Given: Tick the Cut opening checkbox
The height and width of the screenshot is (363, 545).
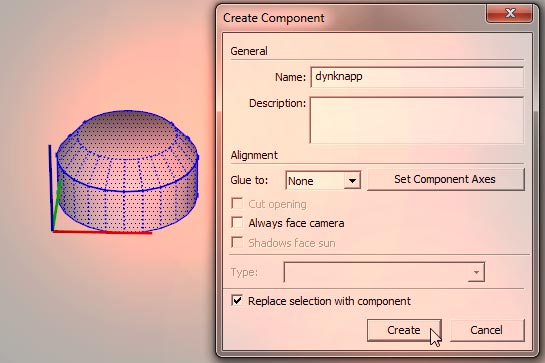Looking at the screenshot, I should coord(237,203).
